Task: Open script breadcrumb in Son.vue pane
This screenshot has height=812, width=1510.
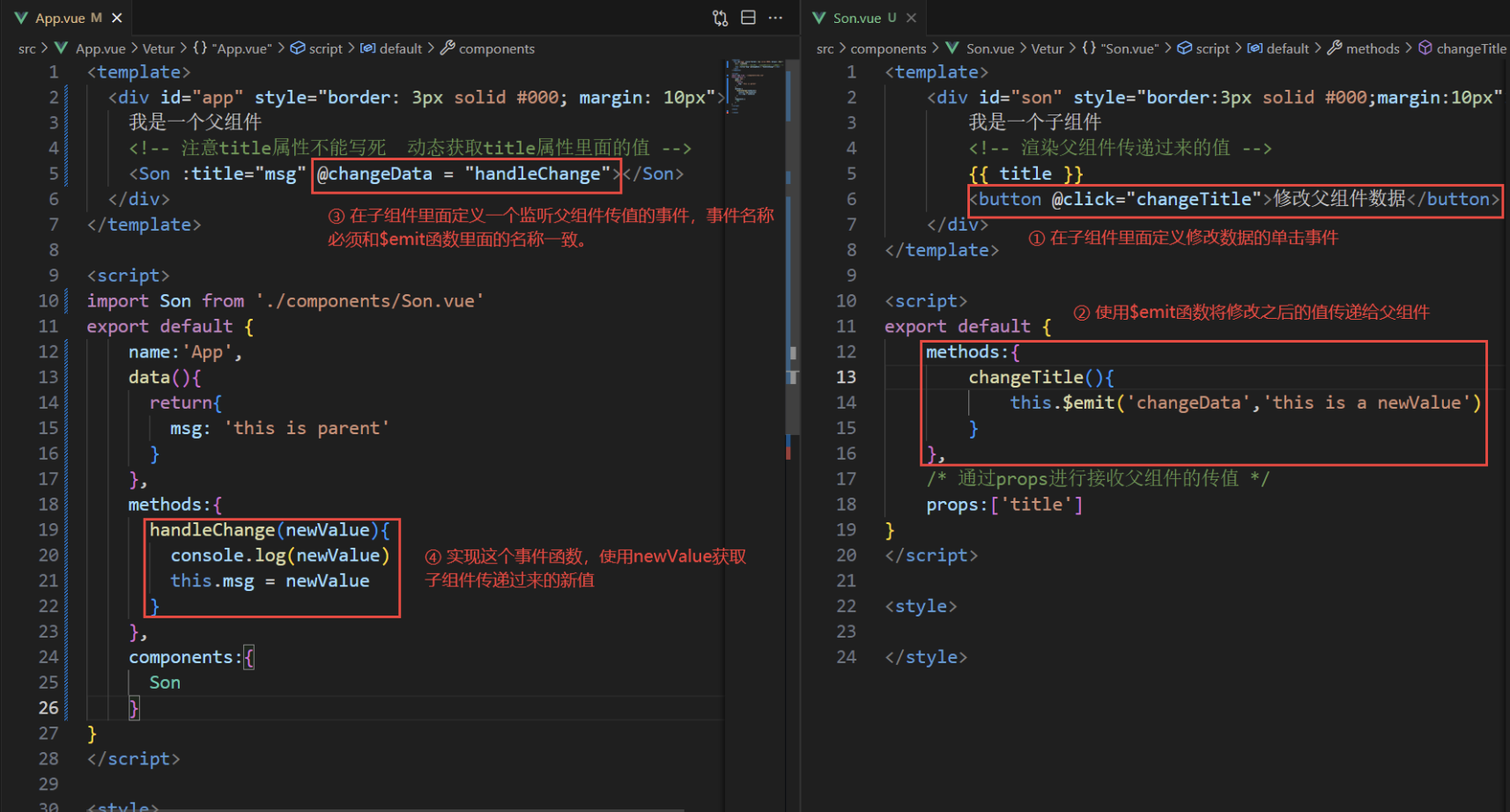Action: (x=1203, y=48)
